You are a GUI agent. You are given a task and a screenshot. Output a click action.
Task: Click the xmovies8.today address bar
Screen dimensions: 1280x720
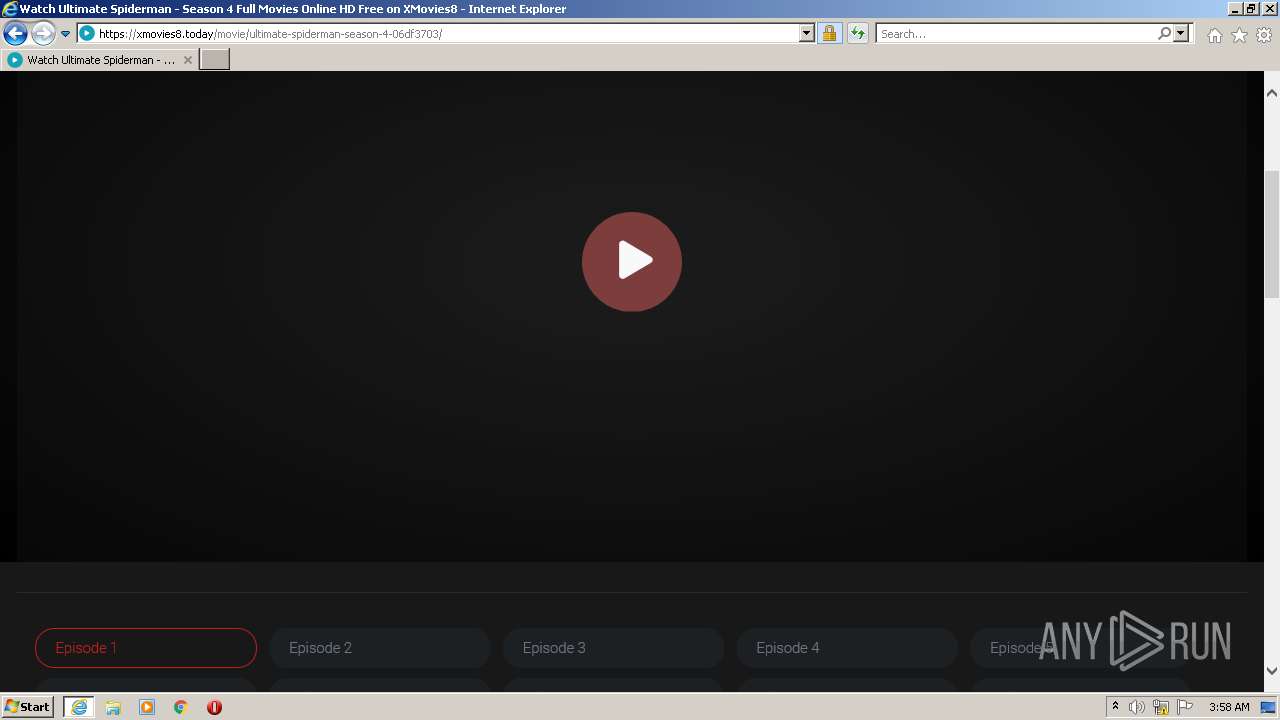(x=447, y=33)
